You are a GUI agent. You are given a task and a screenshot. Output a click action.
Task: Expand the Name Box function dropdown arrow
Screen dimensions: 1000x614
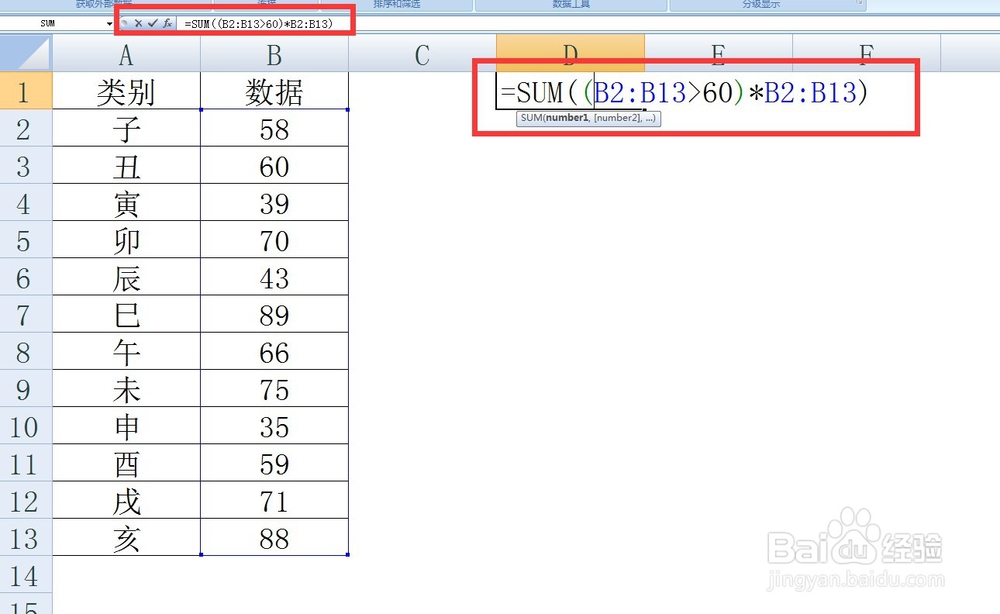[110, 24]
